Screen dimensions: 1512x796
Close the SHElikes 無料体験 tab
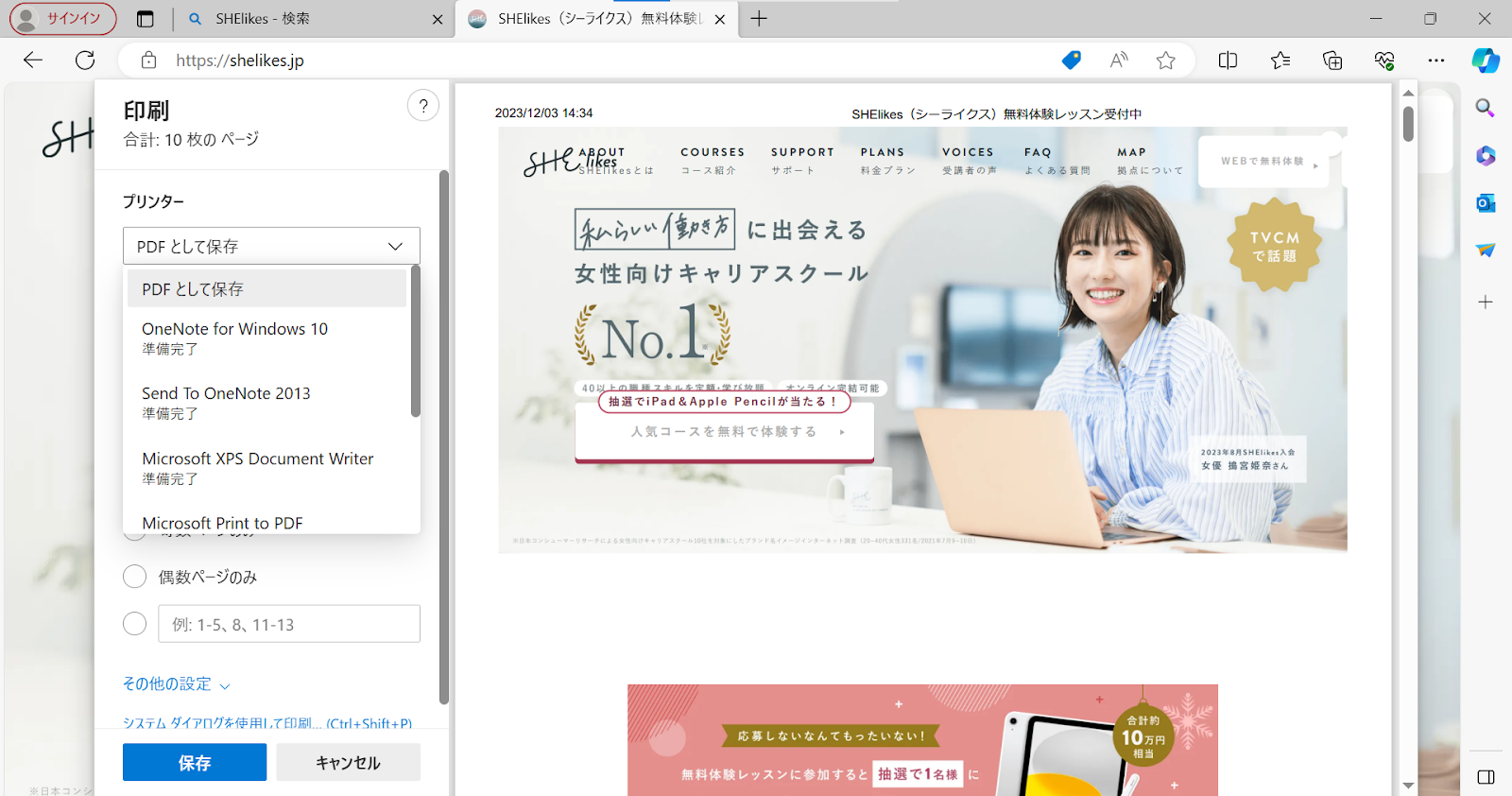click(720, 19)
